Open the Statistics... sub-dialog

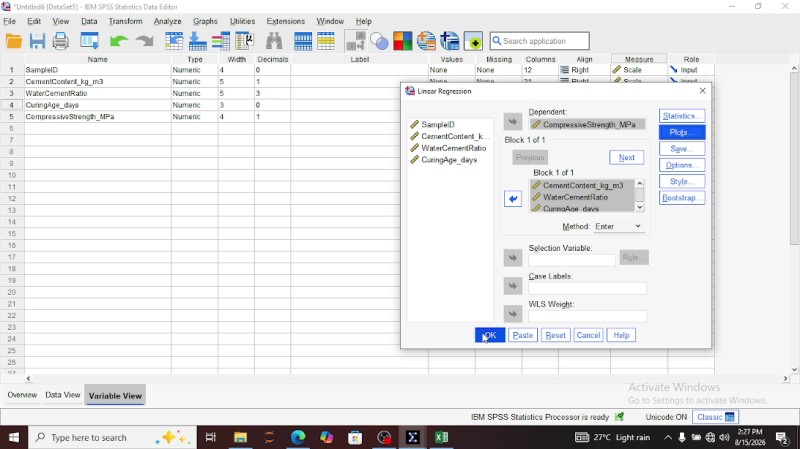[682, 116]
